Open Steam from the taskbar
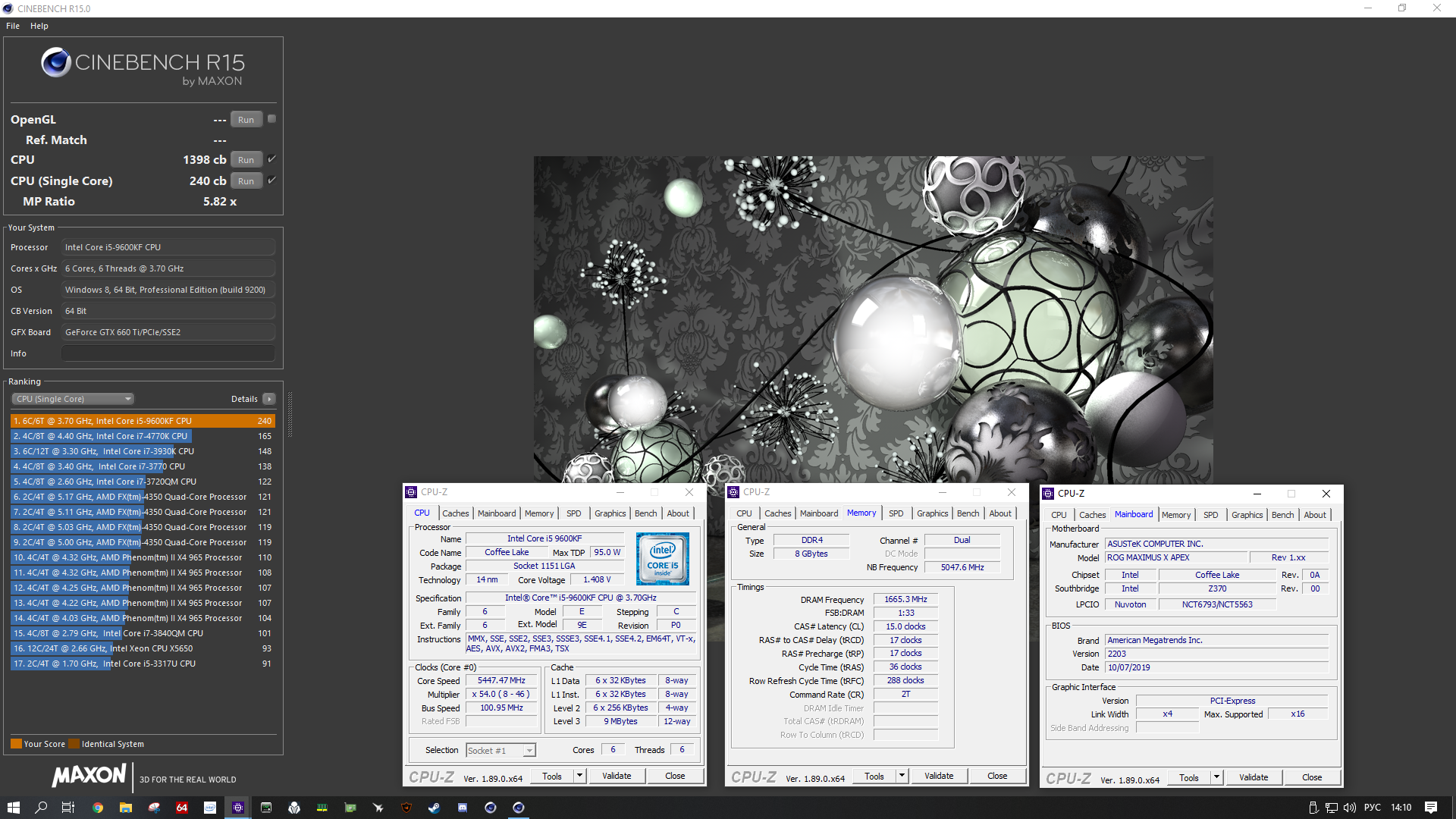 (435, 808)
